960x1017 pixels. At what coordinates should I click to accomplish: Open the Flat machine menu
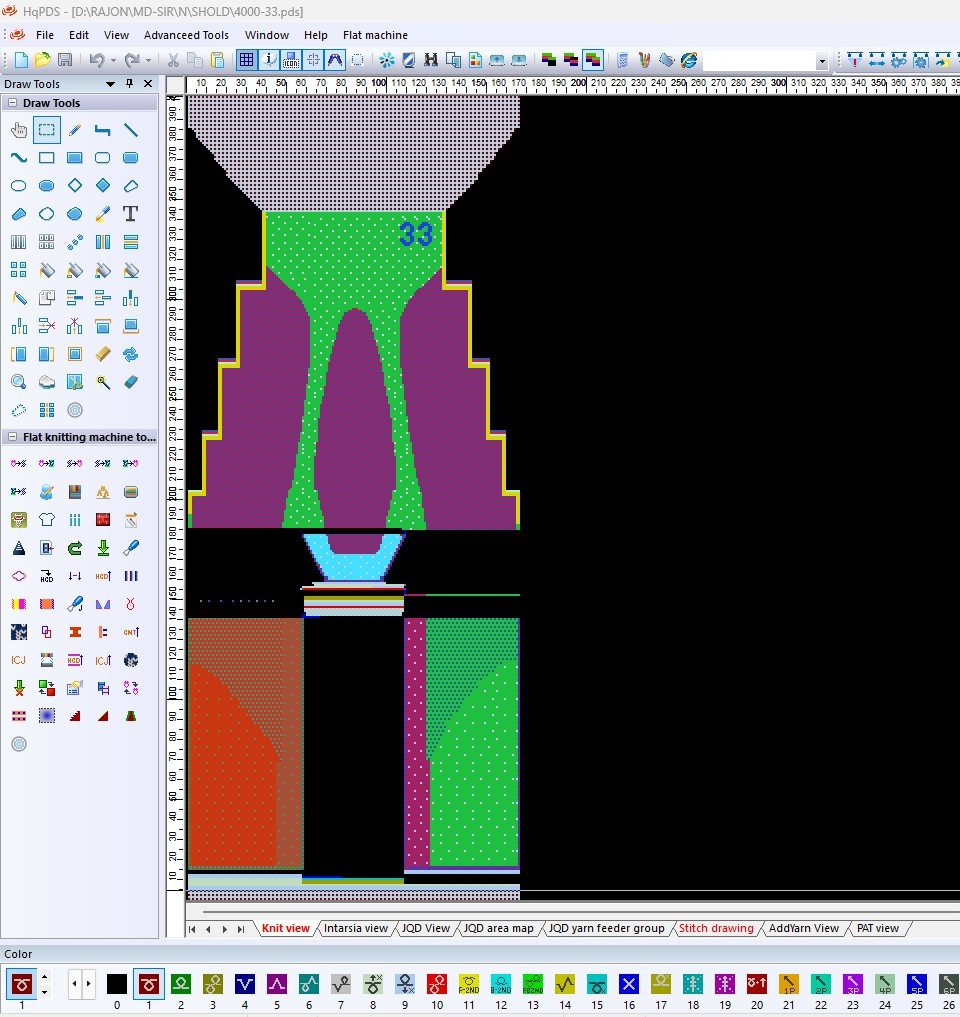pyautogui.click(x=375, y=35)
